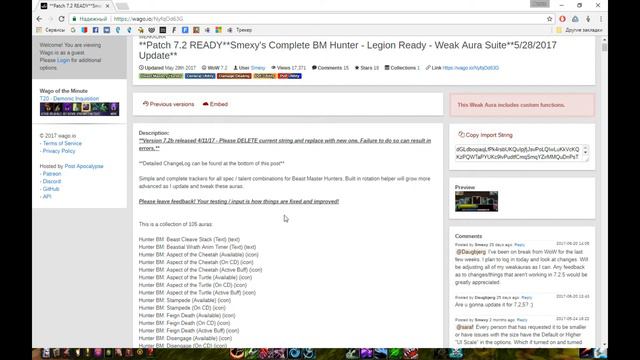Open the Google bookmark icon
Screen dimensions: 640x360
[73, 30]
